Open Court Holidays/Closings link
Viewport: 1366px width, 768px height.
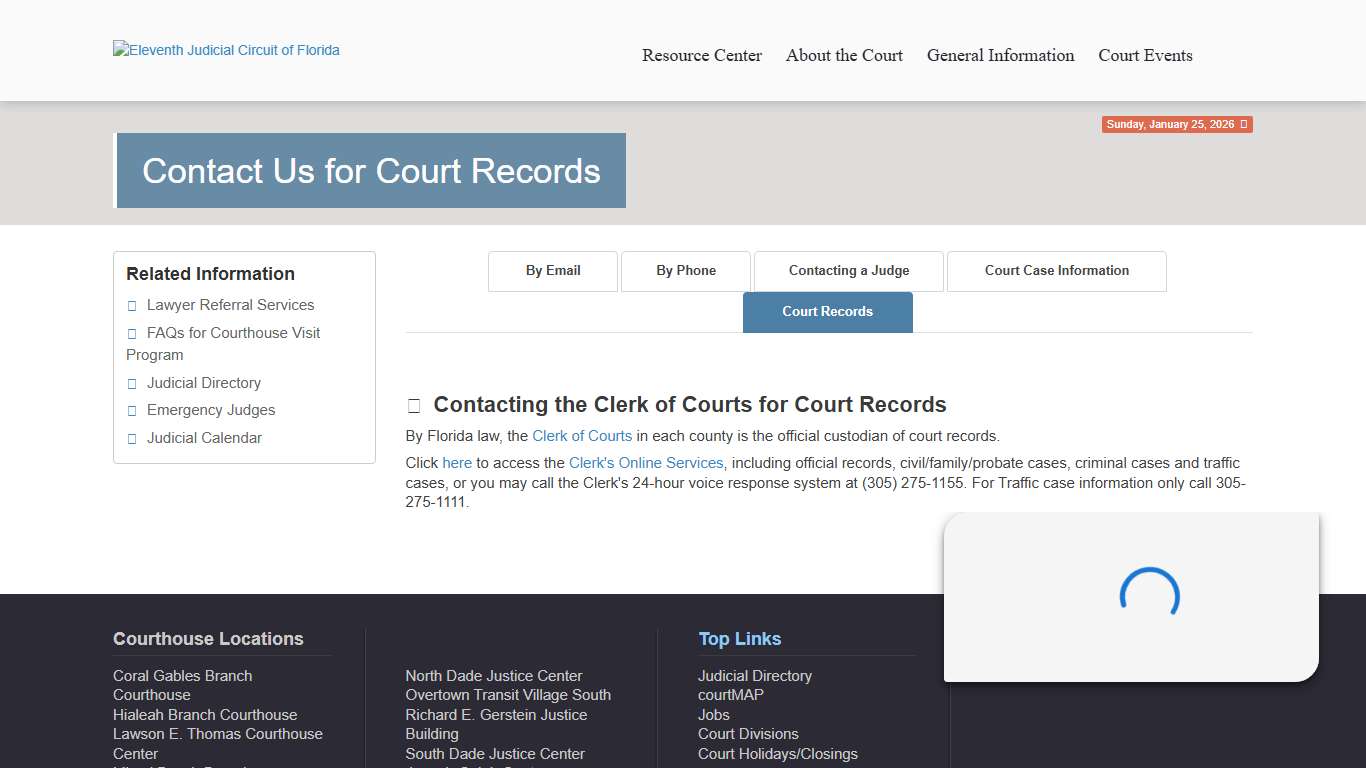tap(778, 753)
